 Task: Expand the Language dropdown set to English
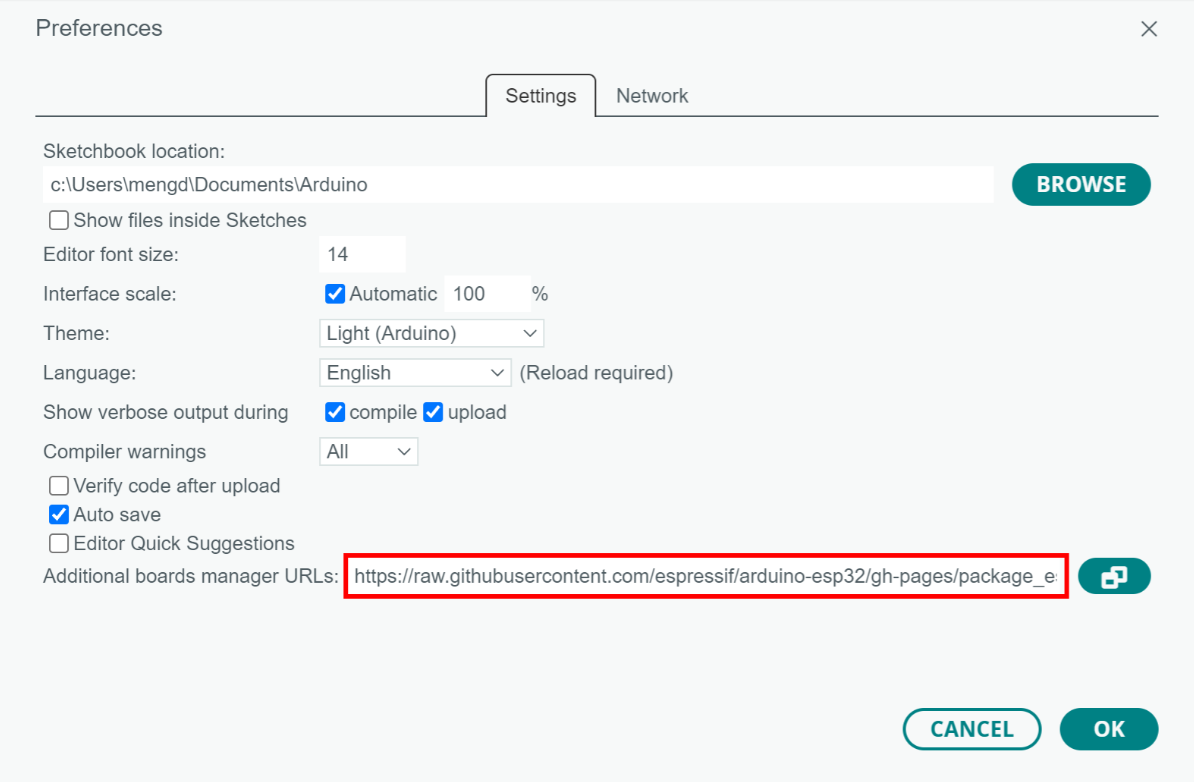click(x=415, y=373)
